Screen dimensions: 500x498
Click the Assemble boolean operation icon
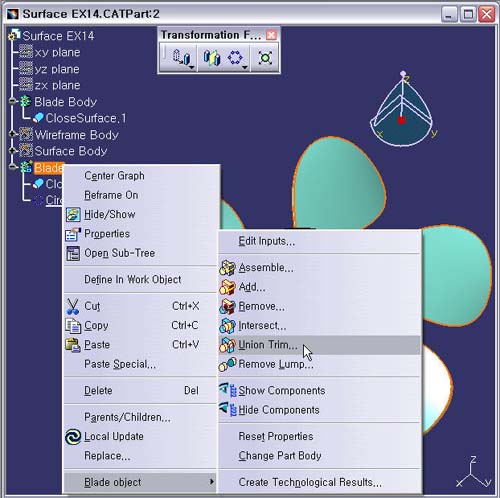[227, 268]
